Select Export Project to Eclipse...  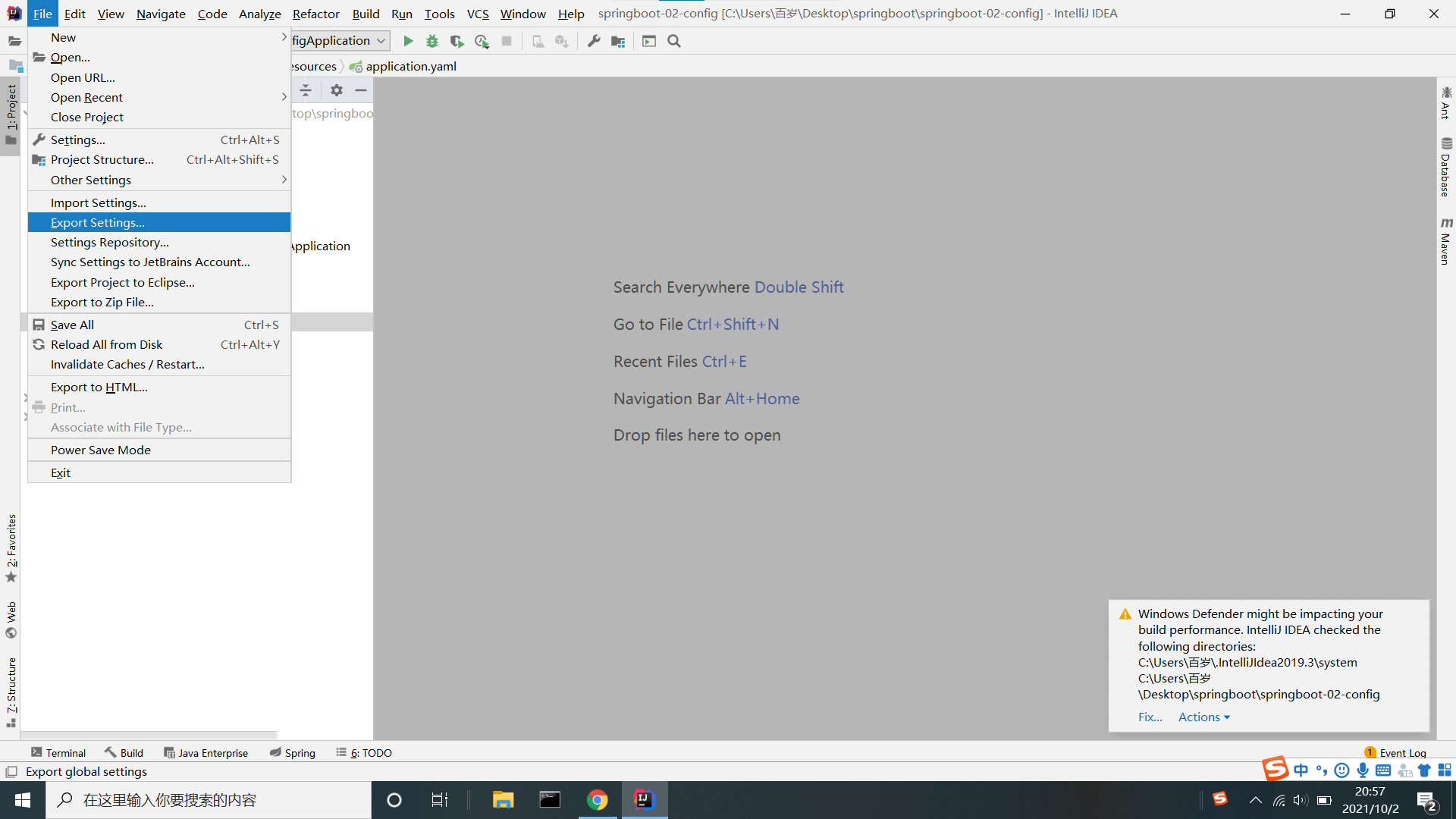click(159, 282)
